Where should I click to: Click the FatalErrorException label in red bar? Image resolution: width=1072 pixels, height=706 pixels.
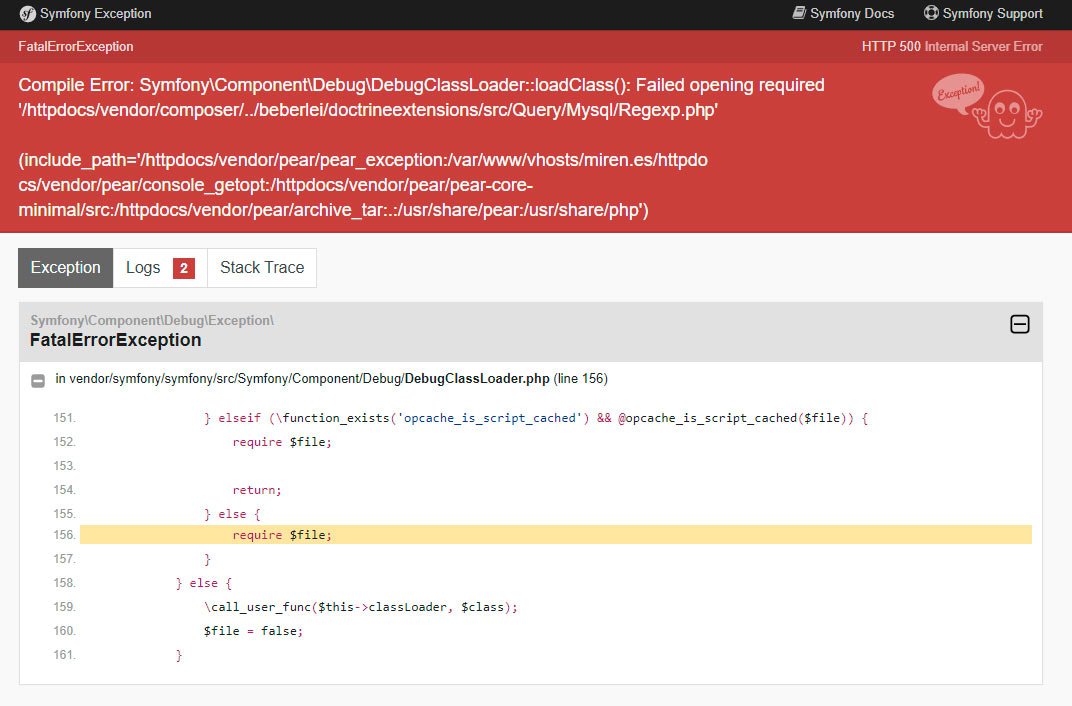click(x=76, y=46)
